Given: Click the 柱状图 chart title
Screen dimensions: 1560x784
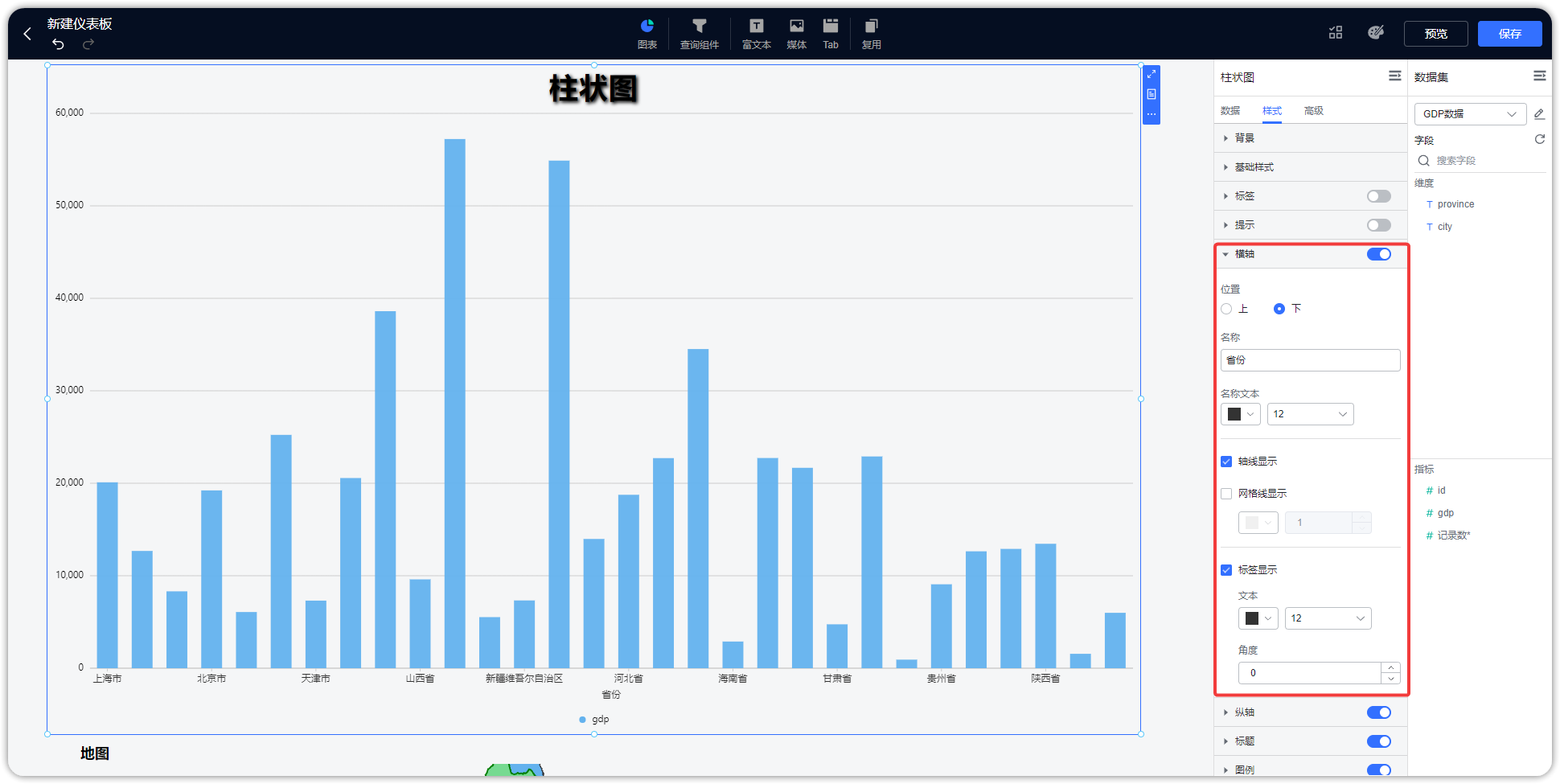Looking at the screenshot, I should 593,88.
